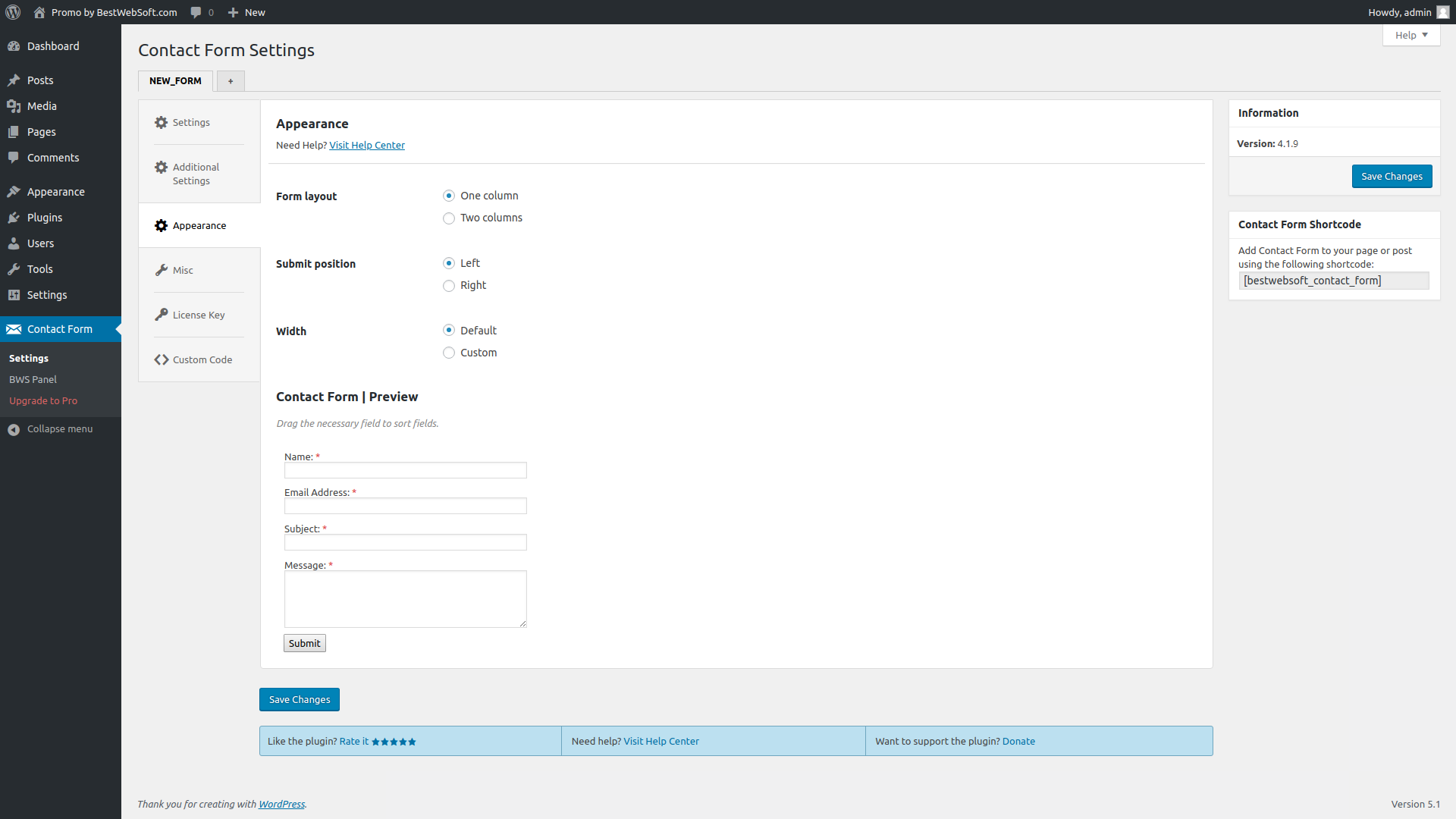Viewport: 1456px width, 819px height.
Task: Click the NEW_FORM tab
Action: coord(175,80)
